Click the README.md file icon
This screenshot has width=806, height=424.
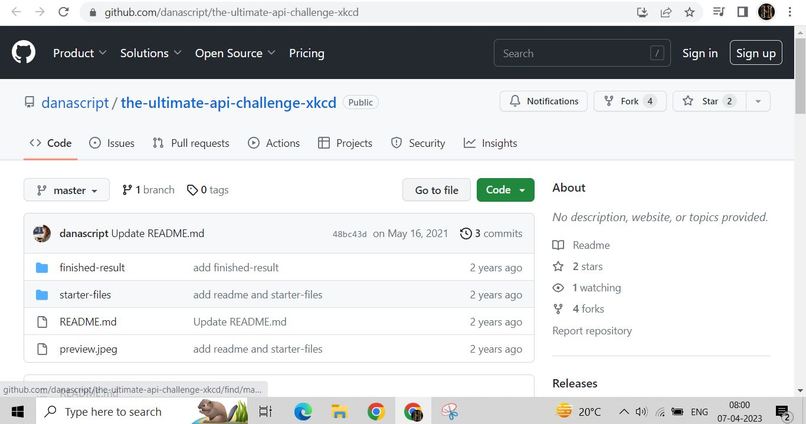pyautogui.click(x=42, y=322)
